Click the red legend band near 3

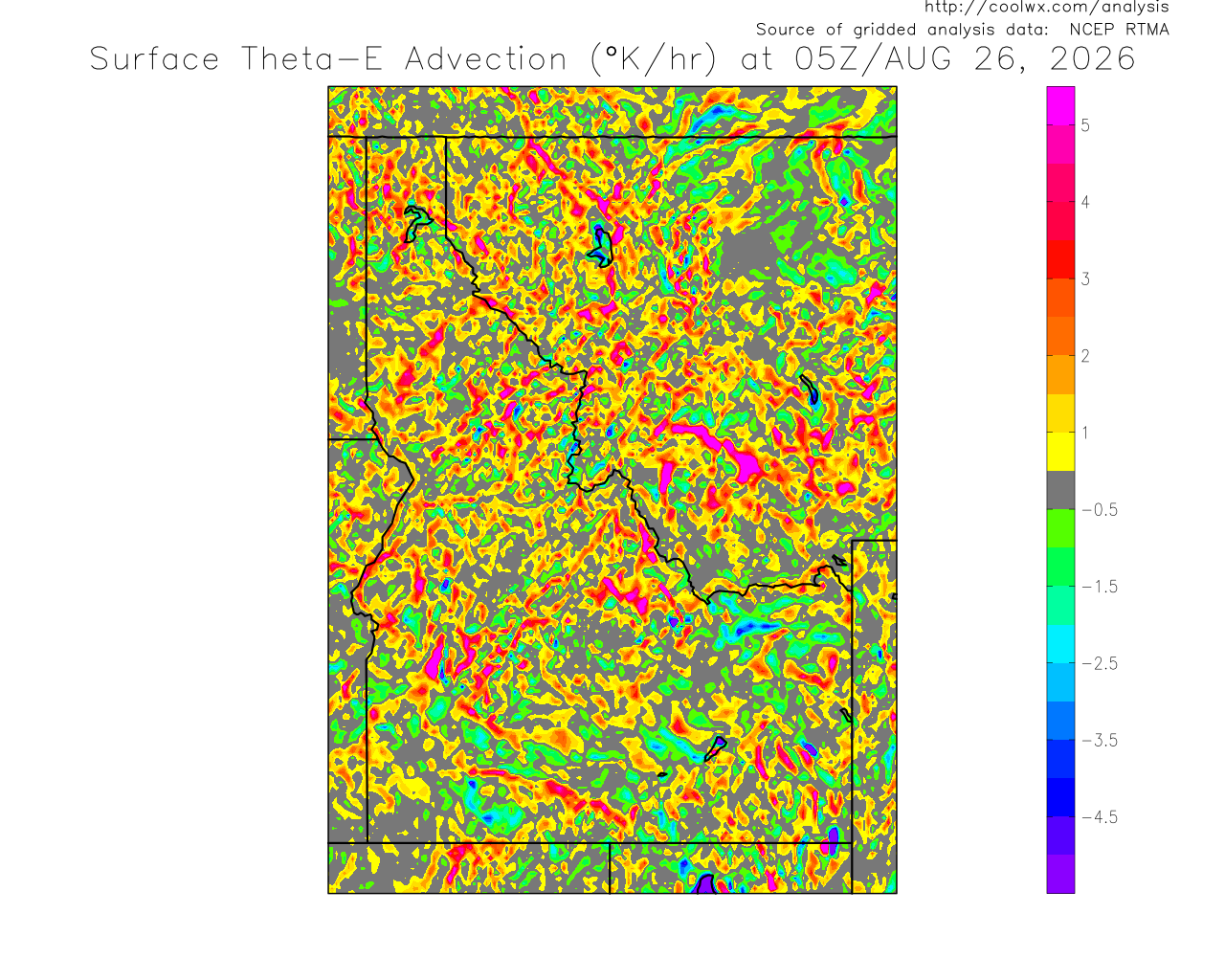pos(1060,259)
